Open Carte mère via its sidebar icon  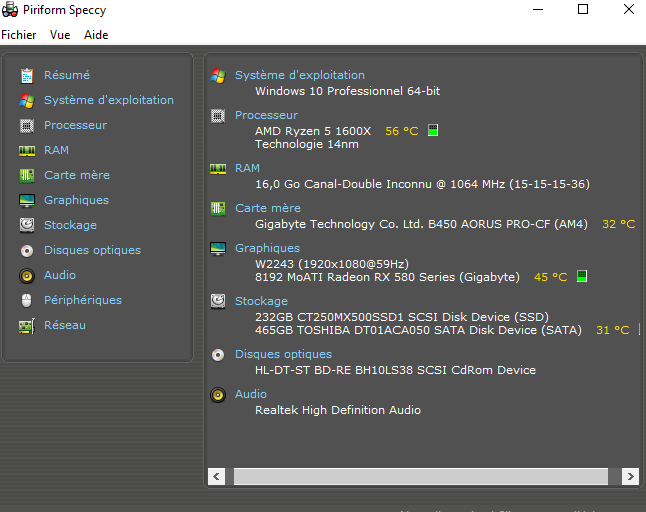coord(27,175)
